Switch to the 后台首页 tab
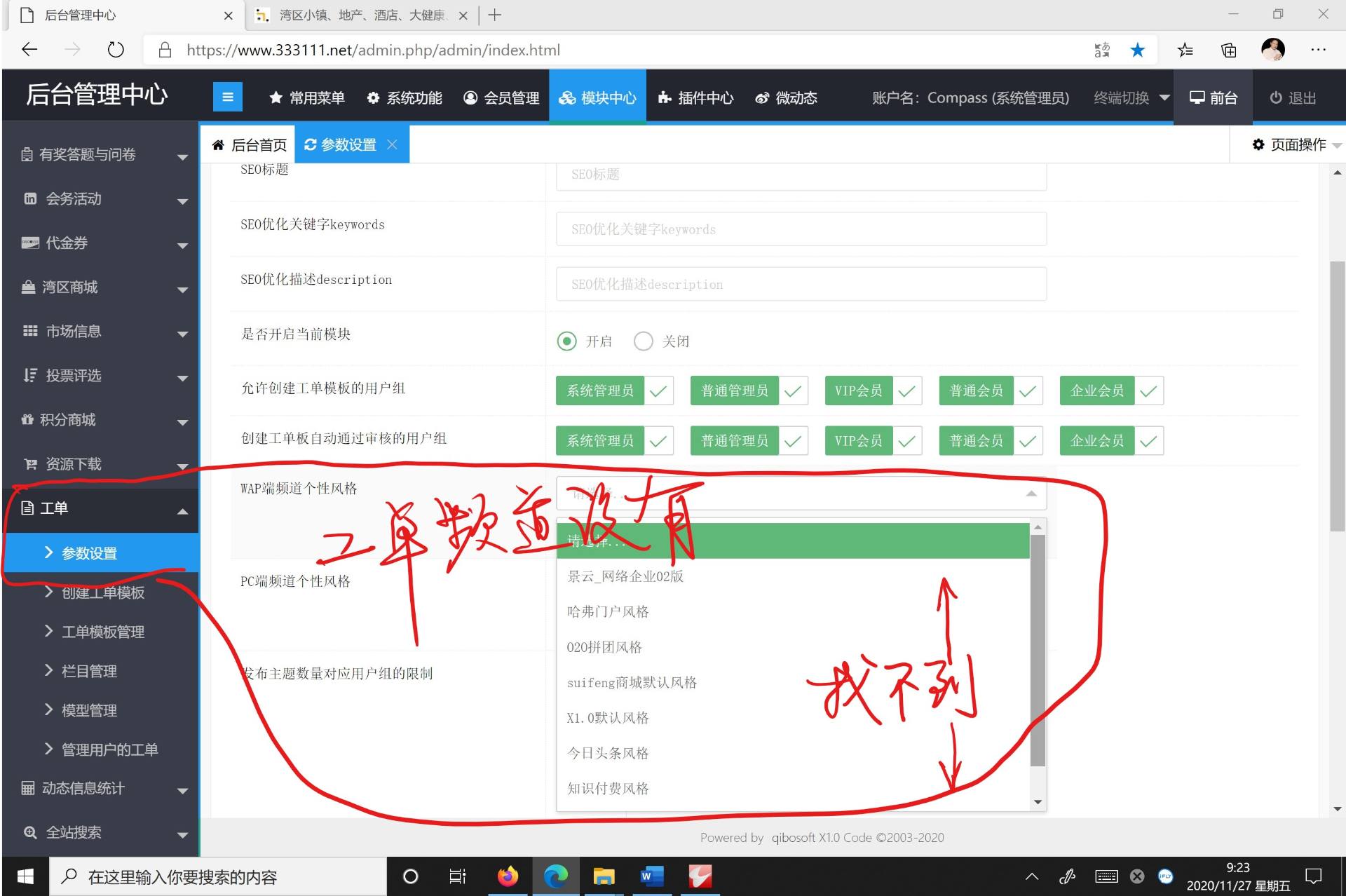 (249, 144)
